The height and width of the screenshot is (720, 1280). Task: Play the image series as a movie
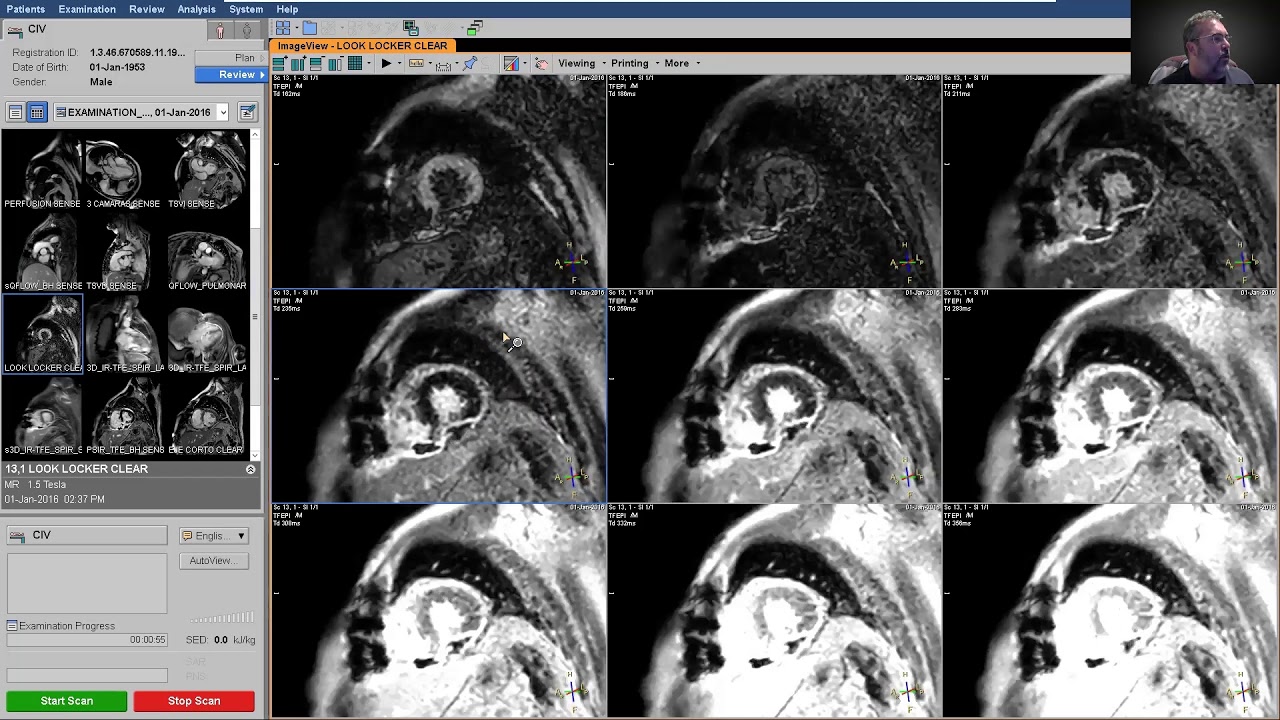[387, 63]
